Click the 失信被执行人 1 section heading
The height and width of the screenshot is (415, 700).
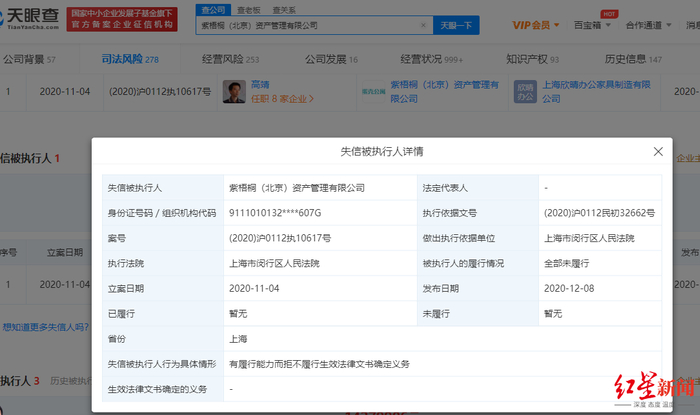pos(30,158)
